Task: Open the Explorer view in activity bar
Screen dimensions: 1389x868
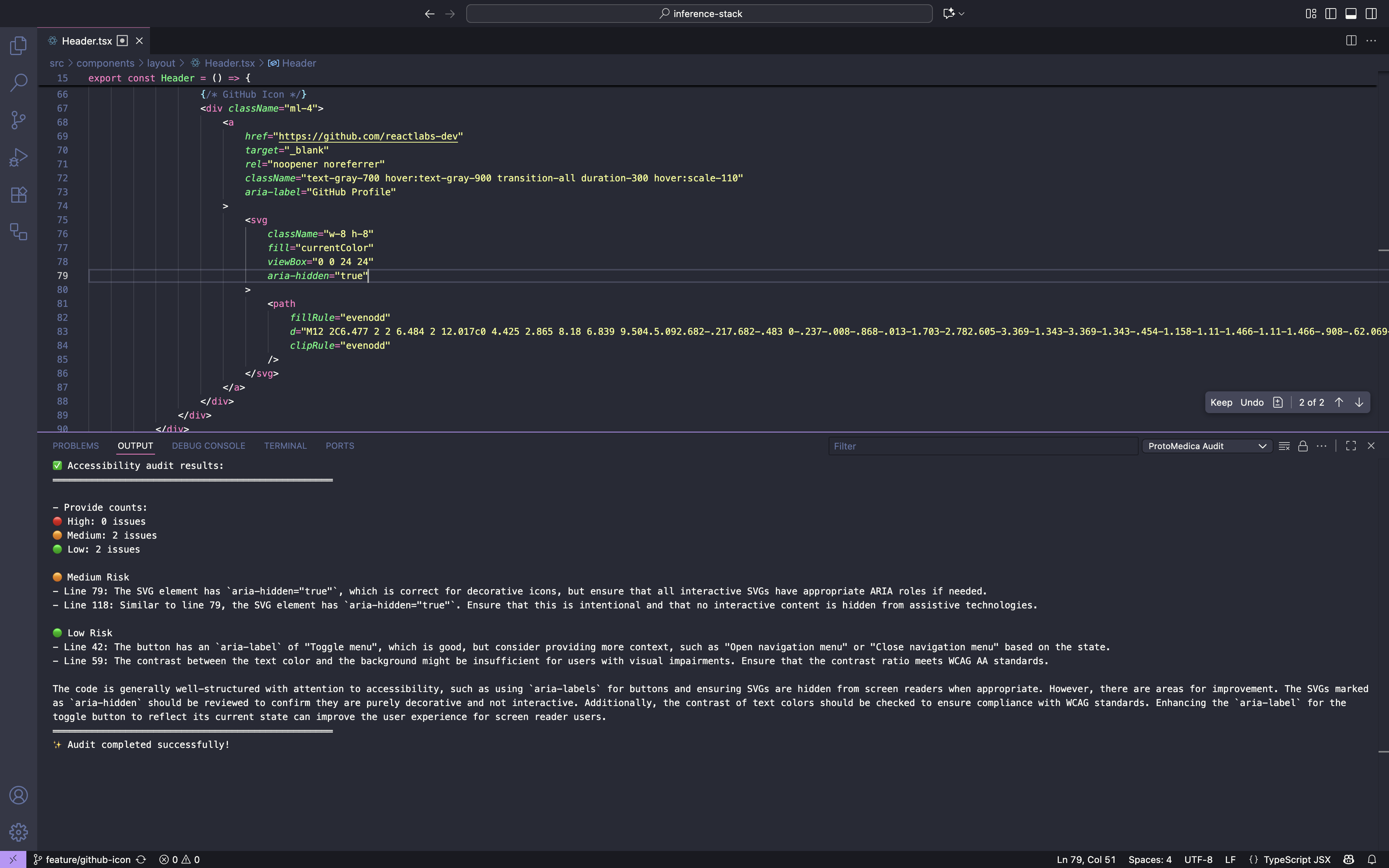Action: 18,45
